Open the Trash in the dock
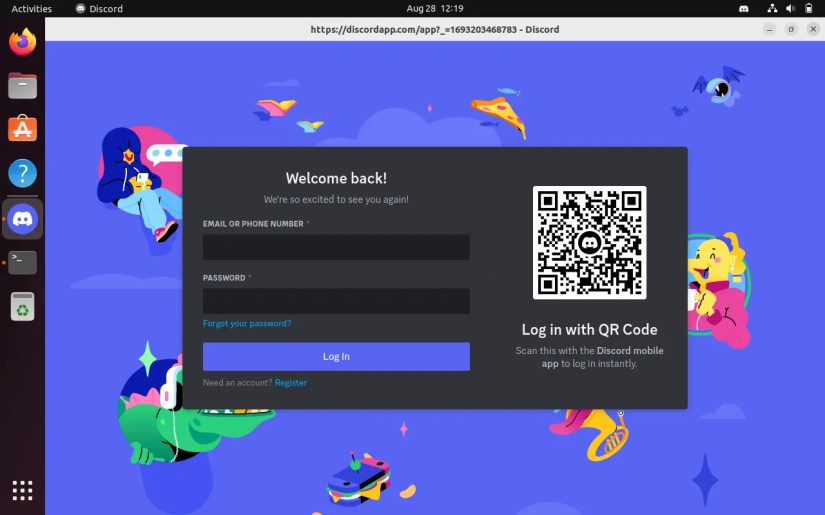The height and width of the screenshot is (515, 825). coord(23,306)
